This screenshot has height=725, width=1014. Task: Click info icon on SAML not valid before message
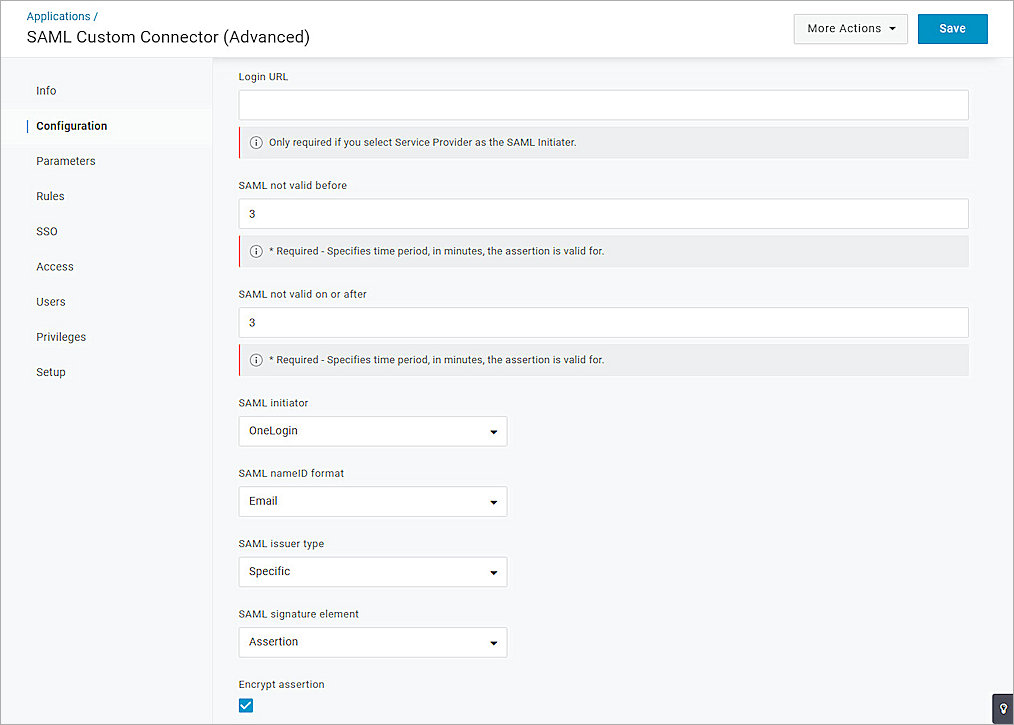pyautogui.click(x=256, y=251)
